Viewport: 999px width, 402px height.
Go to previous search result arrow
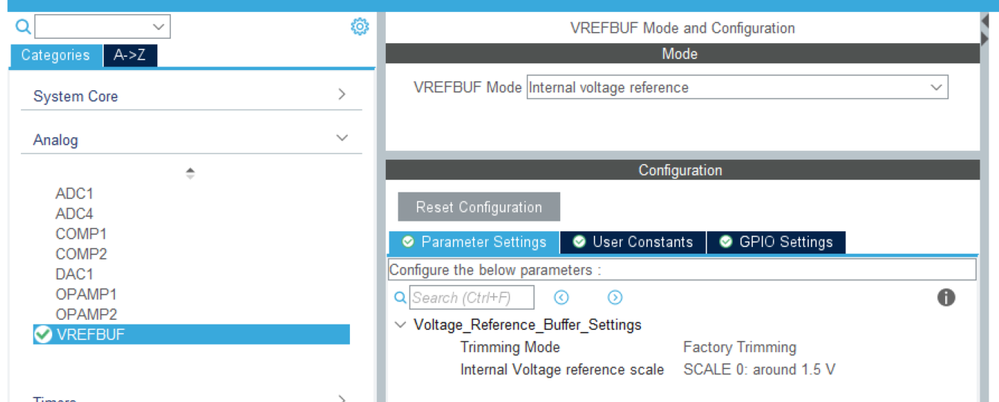561,298
